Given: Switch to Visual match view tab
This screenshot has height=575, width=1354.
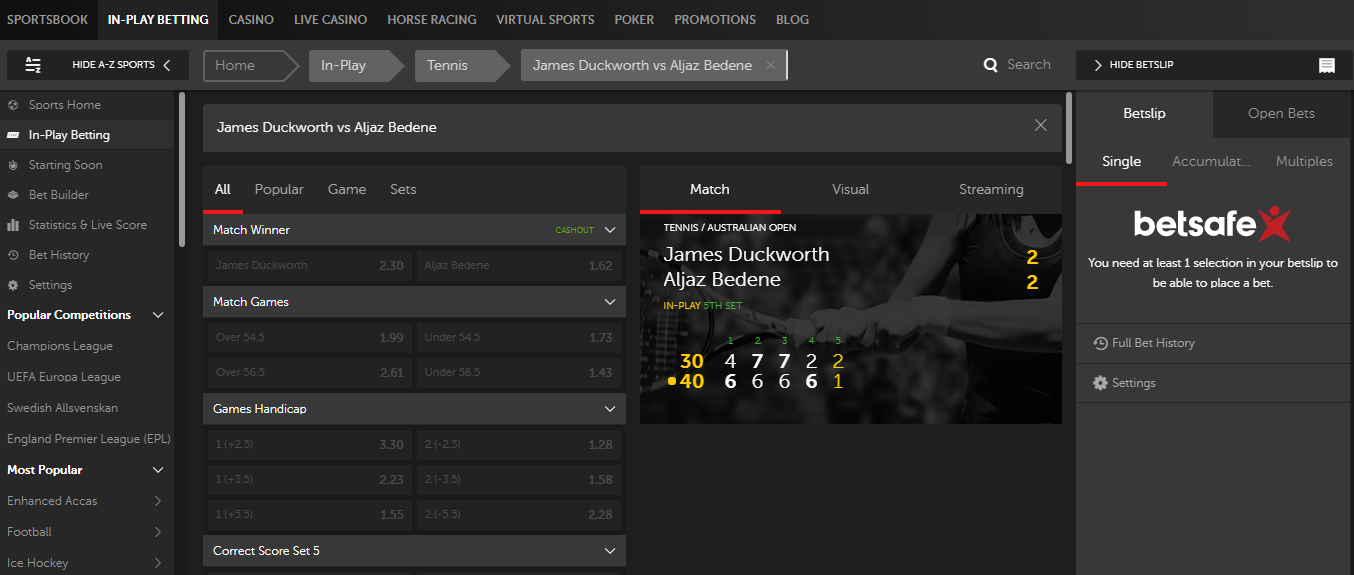Looking at the screenshot, I should coord(850,189).
